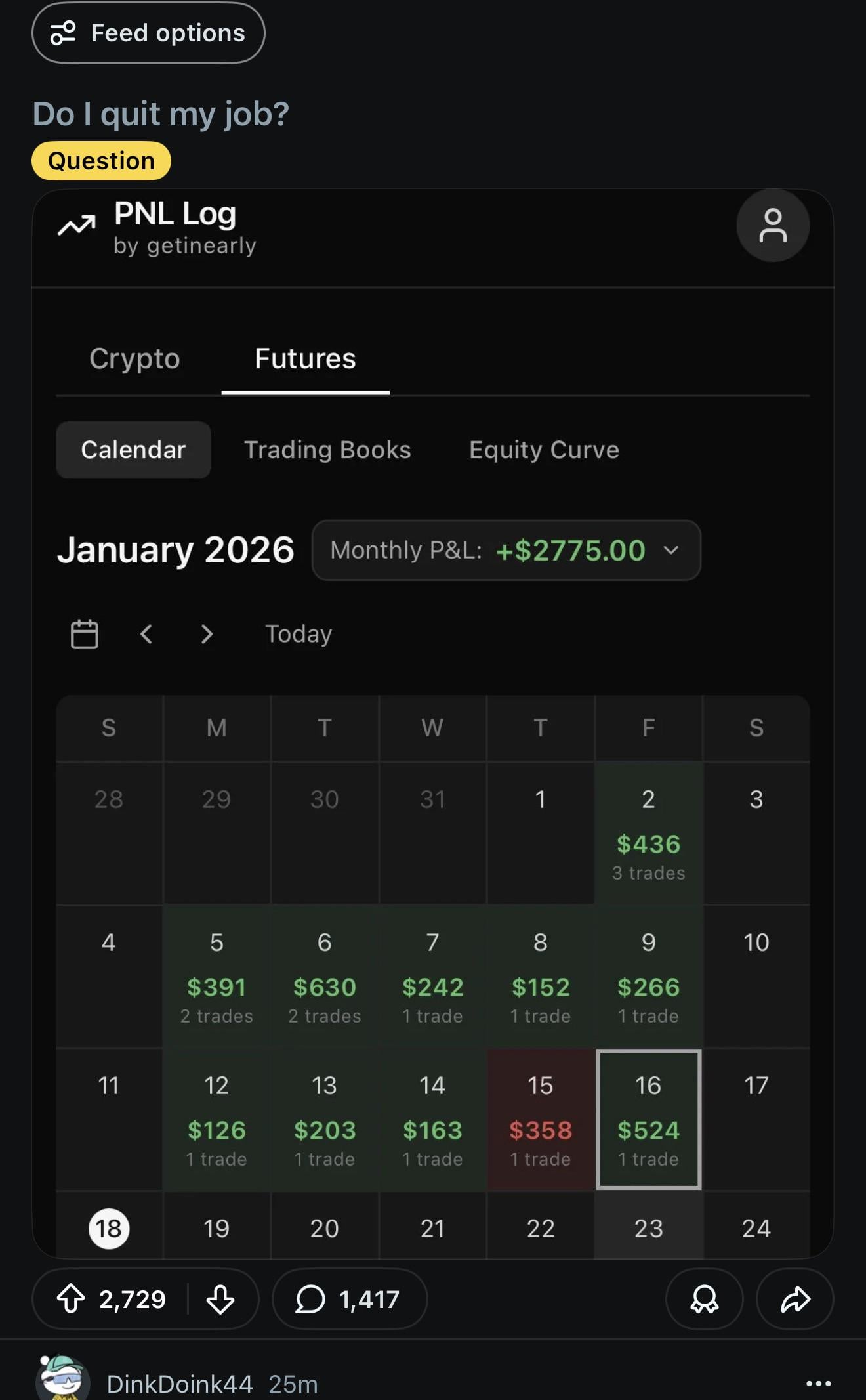Click the downvote arrow icon
Screen dimensions: 866x1400
[x=220, y=1299]
